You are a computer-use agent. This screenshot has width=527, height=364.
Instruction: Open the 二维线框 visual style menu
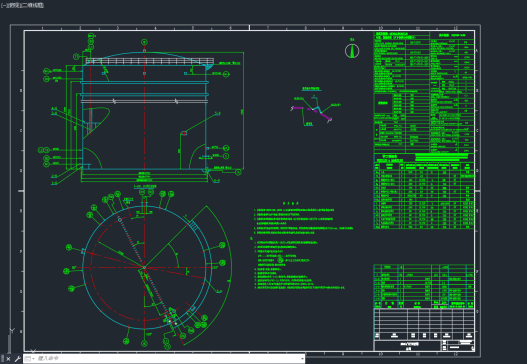pyautogui.click(x=33, y=5)
